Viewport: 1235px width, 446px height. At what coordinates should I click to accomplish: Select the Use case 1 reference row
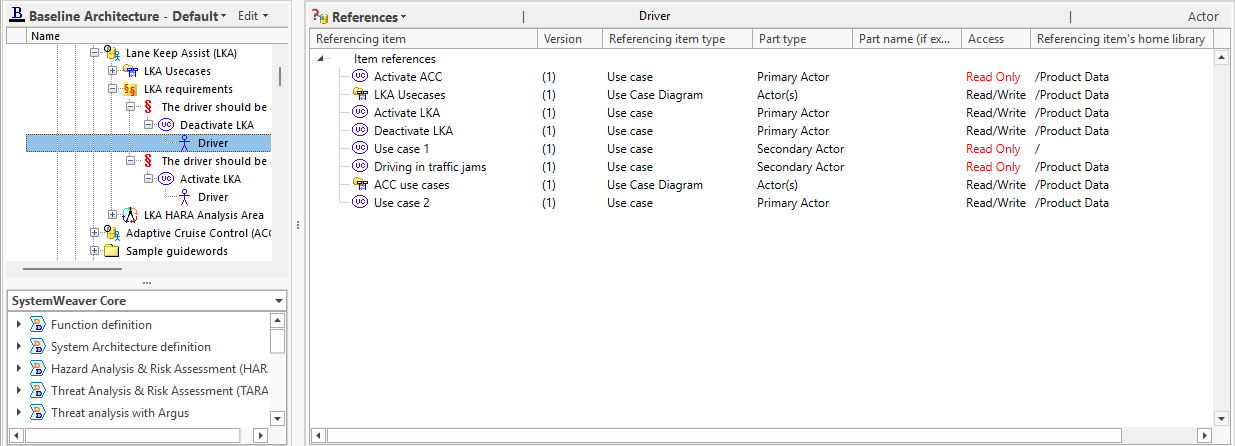[765, 149]
